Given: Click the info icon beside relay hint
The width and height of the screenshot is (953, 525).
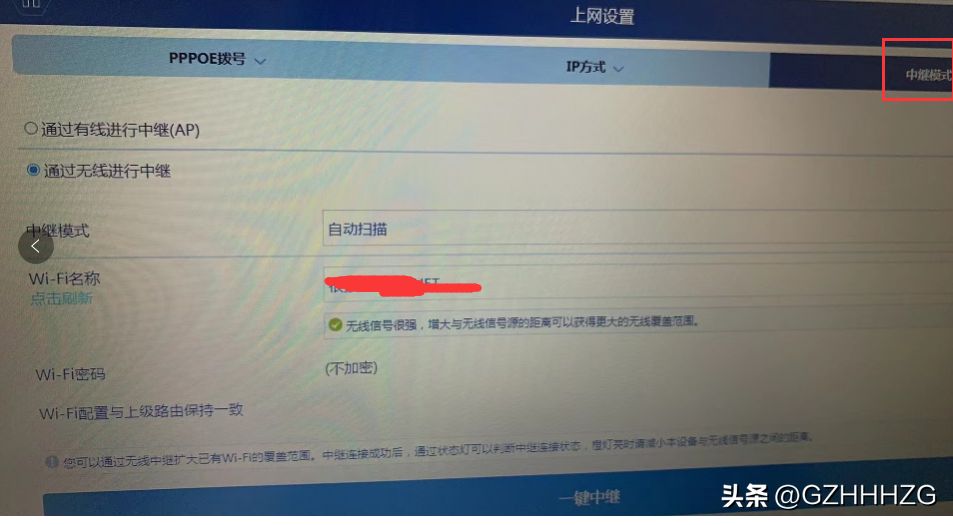Looking at the screenshot, I should [52, 462].
